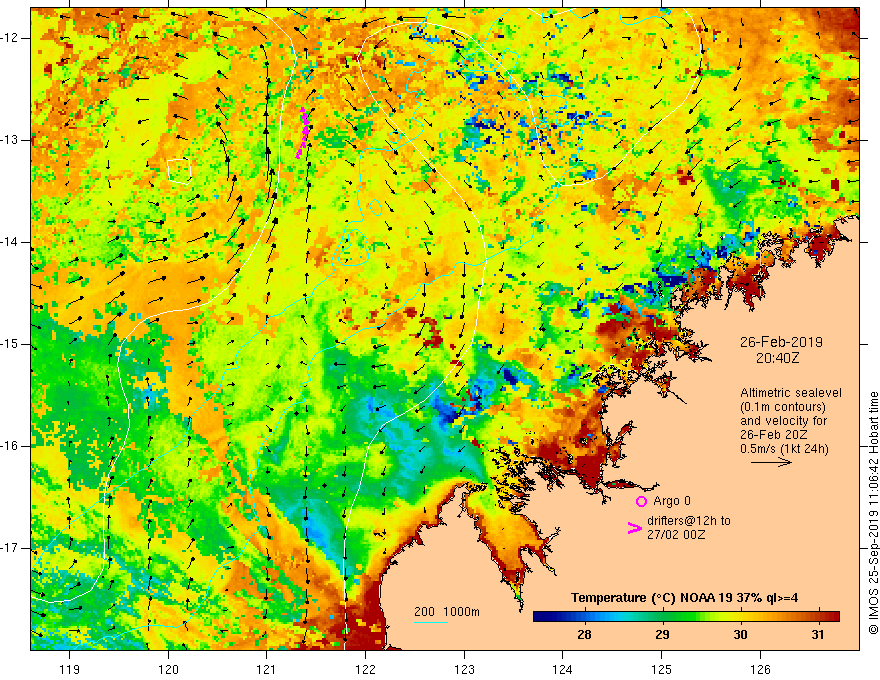Click the longitude axis label 123

coord(464,669)
